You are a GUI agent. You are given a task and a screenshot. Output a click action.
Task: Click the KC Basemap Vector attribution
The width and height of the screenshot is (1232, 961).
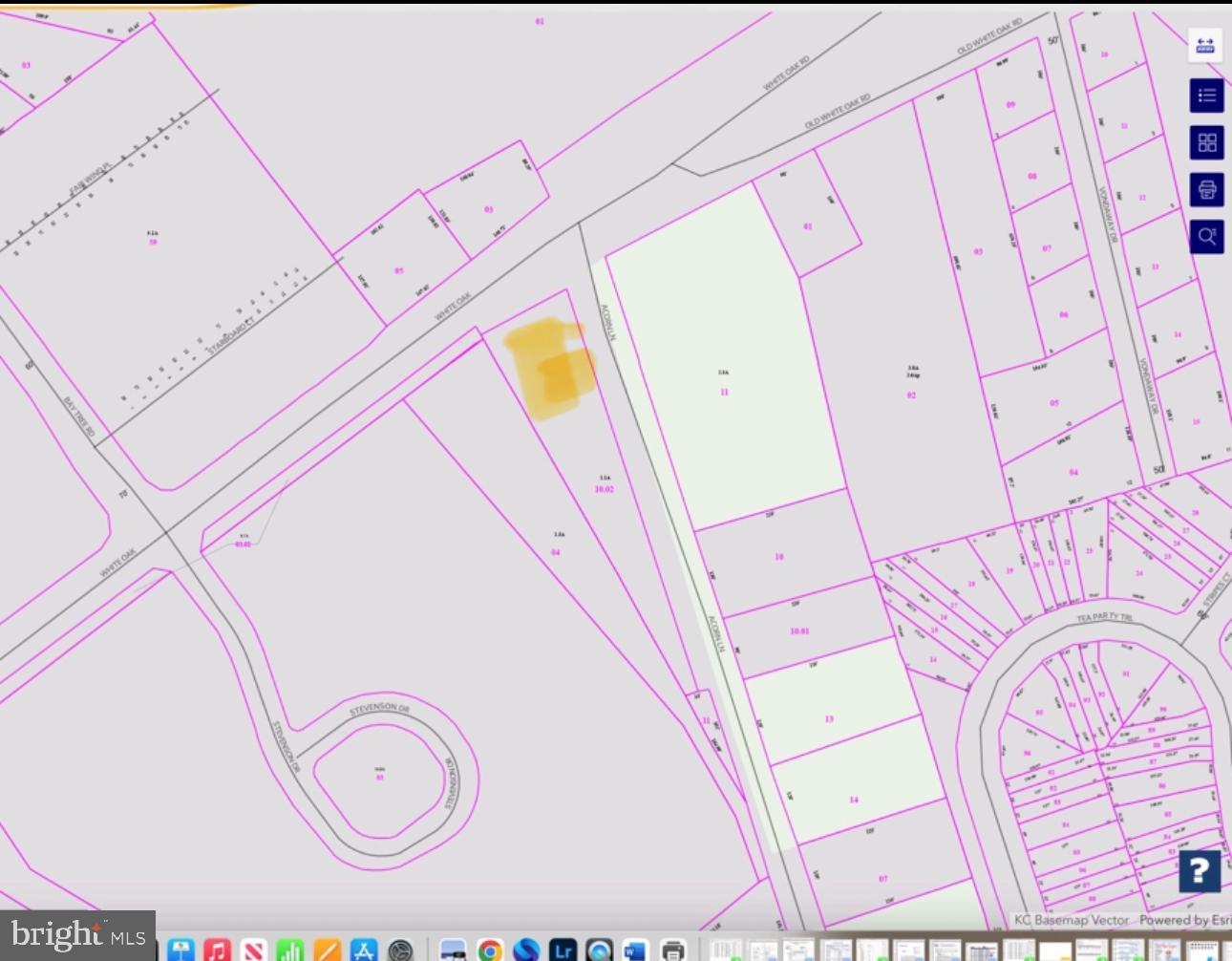(x=1071, y=920)
